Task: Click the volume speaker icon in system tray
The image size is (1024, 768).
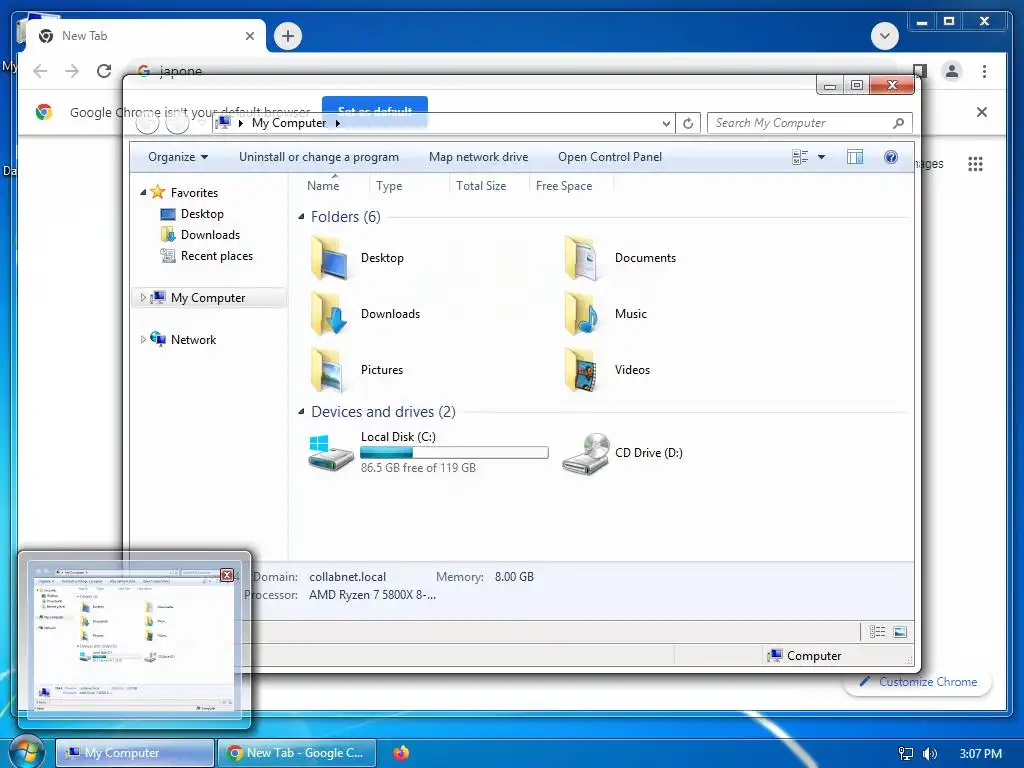Action: click(x=929, y=754)
